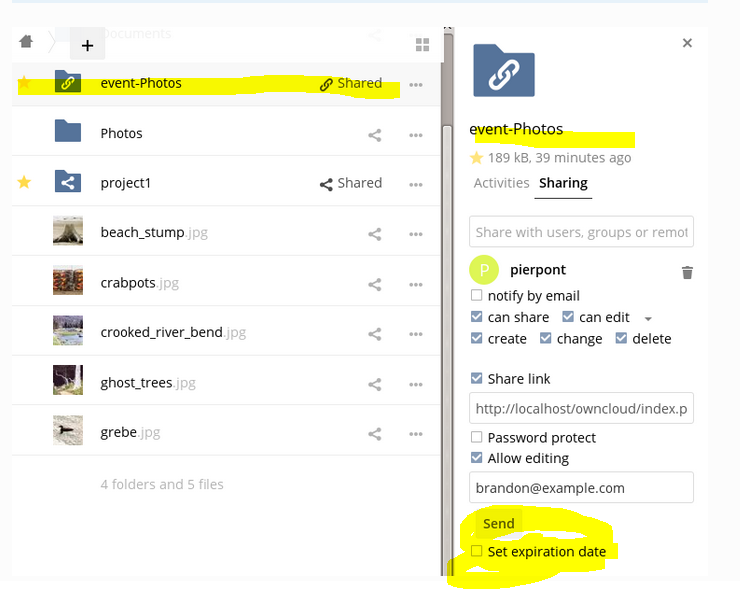Click the share icon for grebe.jpg

375,434
